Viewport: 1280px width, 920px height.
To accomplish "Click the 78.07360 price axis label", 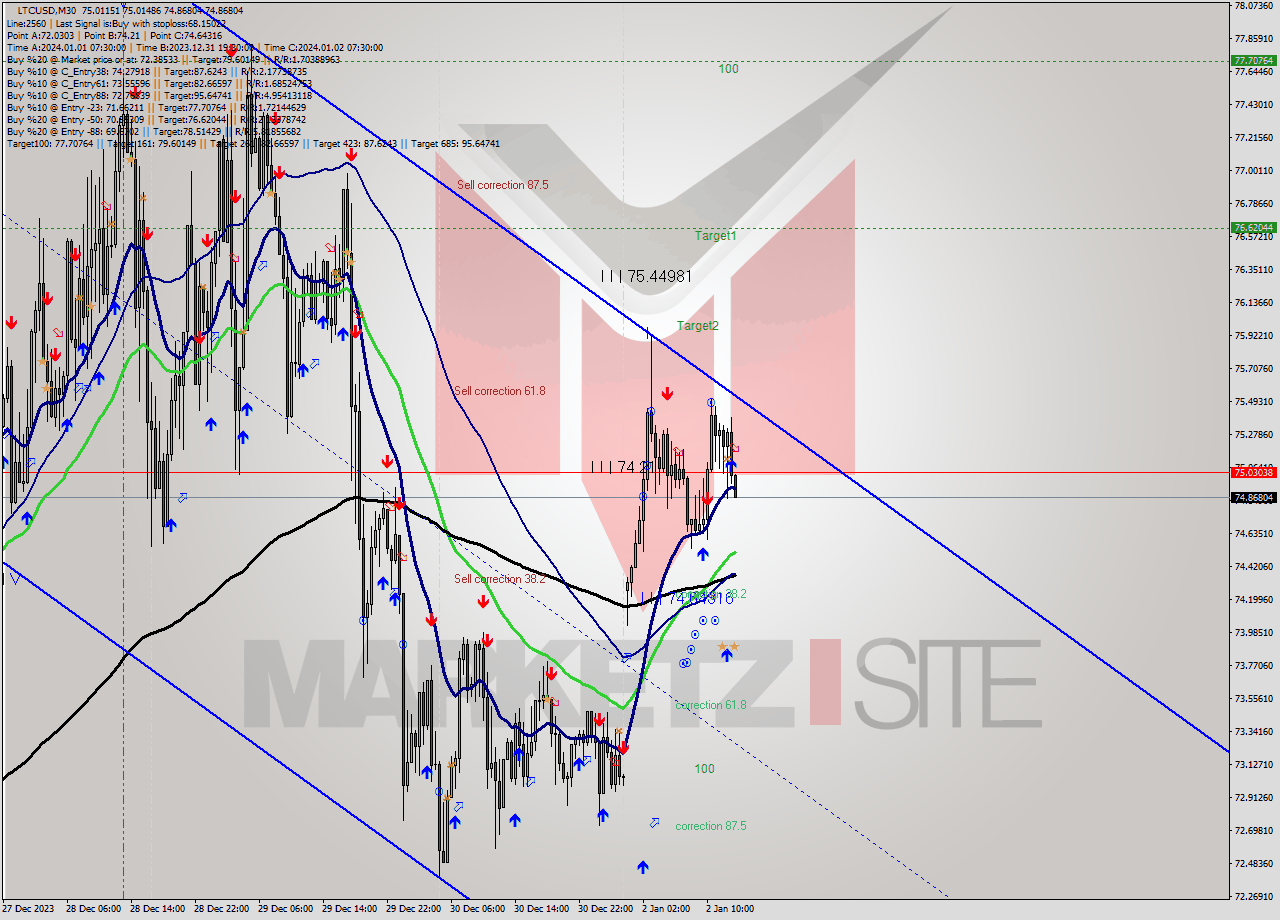I will click(x=1253, y=6).
